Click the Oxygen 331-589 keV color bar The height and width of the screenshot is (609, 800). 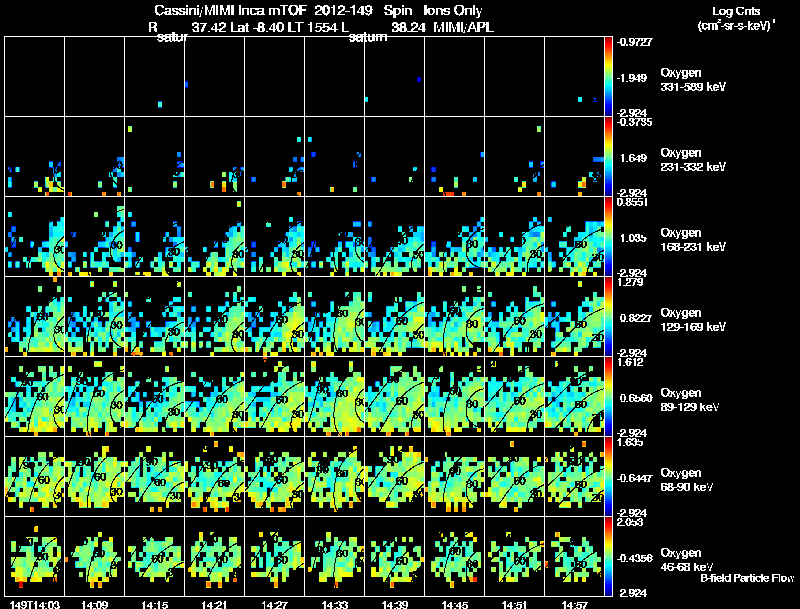point(608,77)
